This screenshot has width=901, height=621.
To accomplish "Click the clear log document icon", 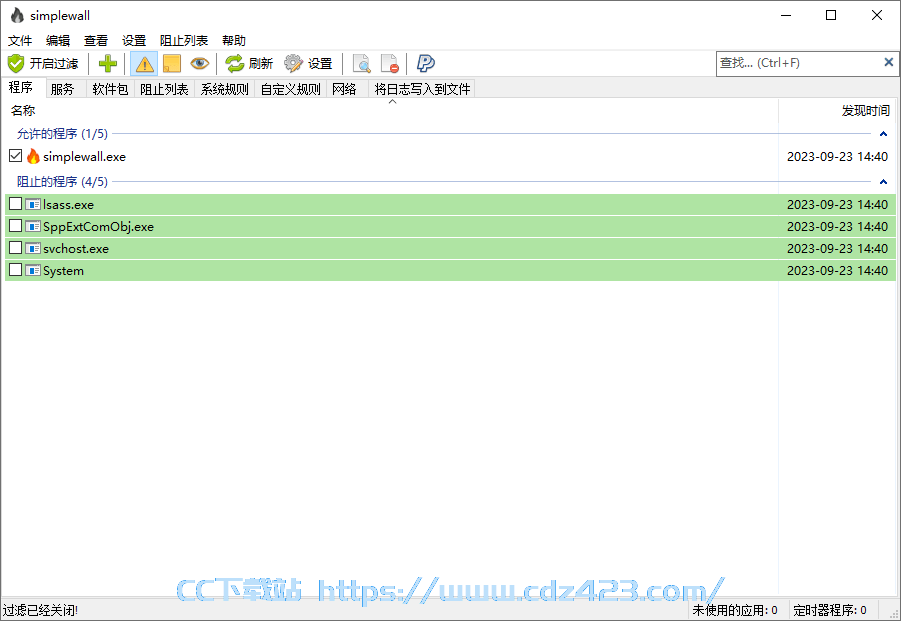I will [389, 63].
